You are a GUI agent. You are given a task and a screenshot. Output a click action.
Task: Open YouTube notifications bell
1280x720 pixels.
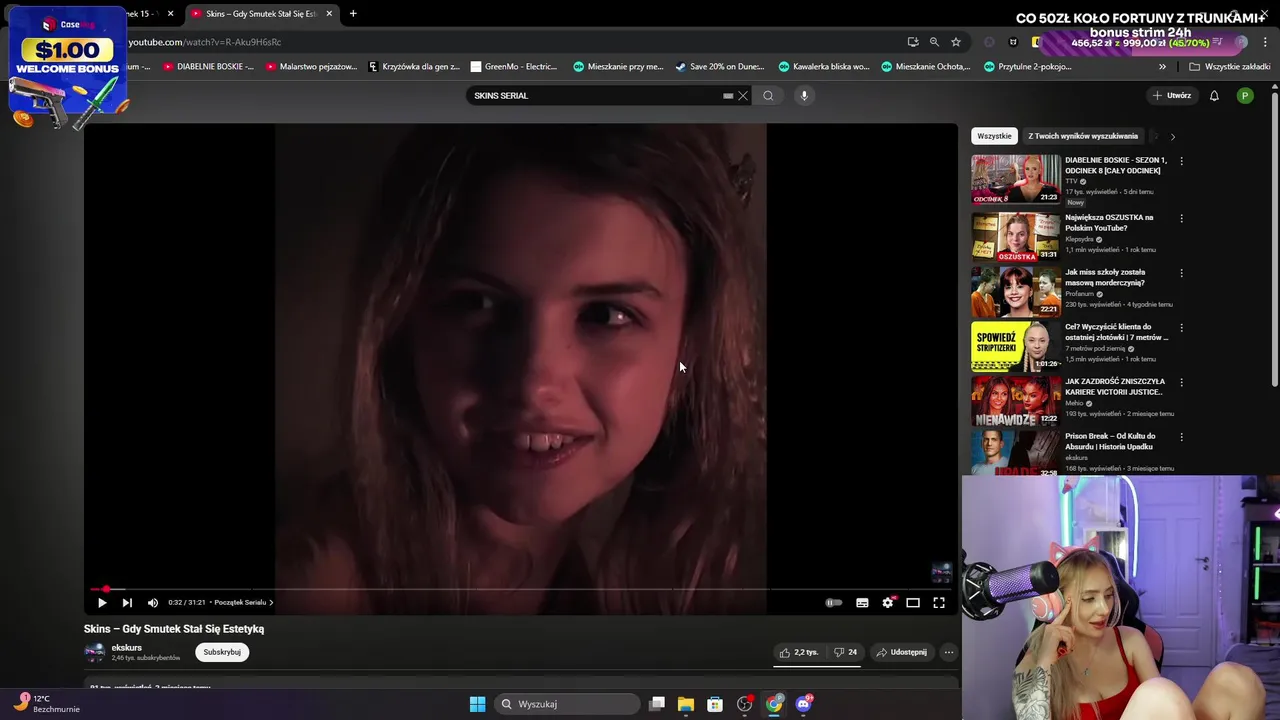click(1214, 96)
